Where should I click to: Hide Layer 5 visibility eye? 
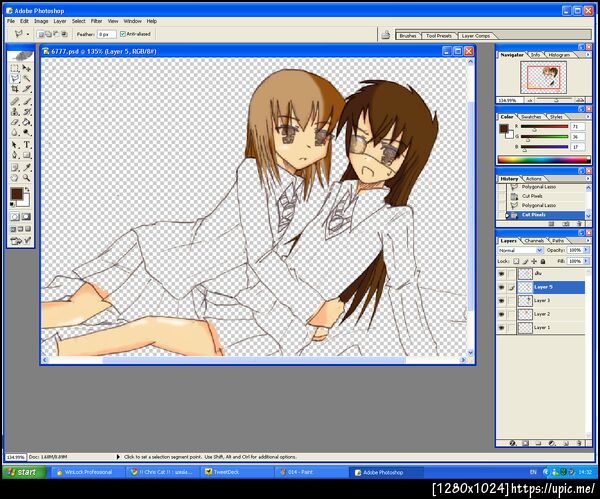pos(502,287)
